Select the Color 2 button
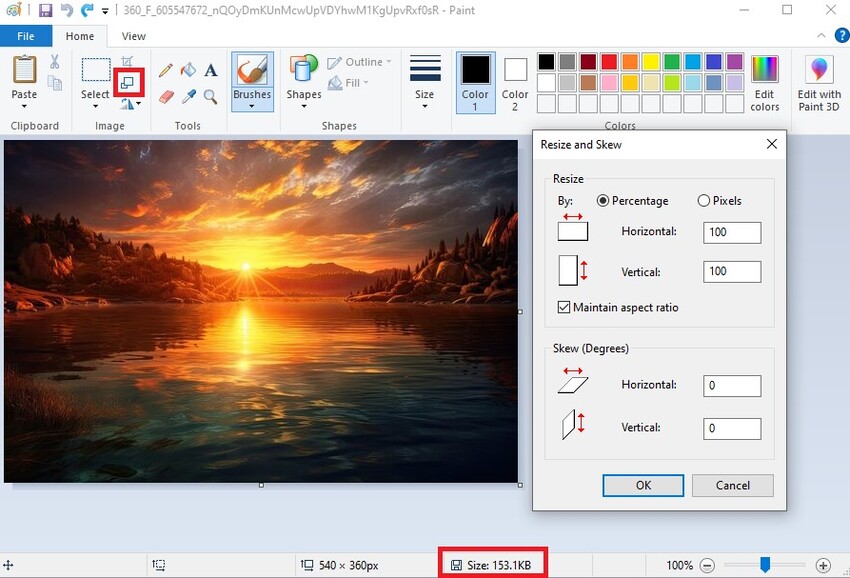 [515, 82]
